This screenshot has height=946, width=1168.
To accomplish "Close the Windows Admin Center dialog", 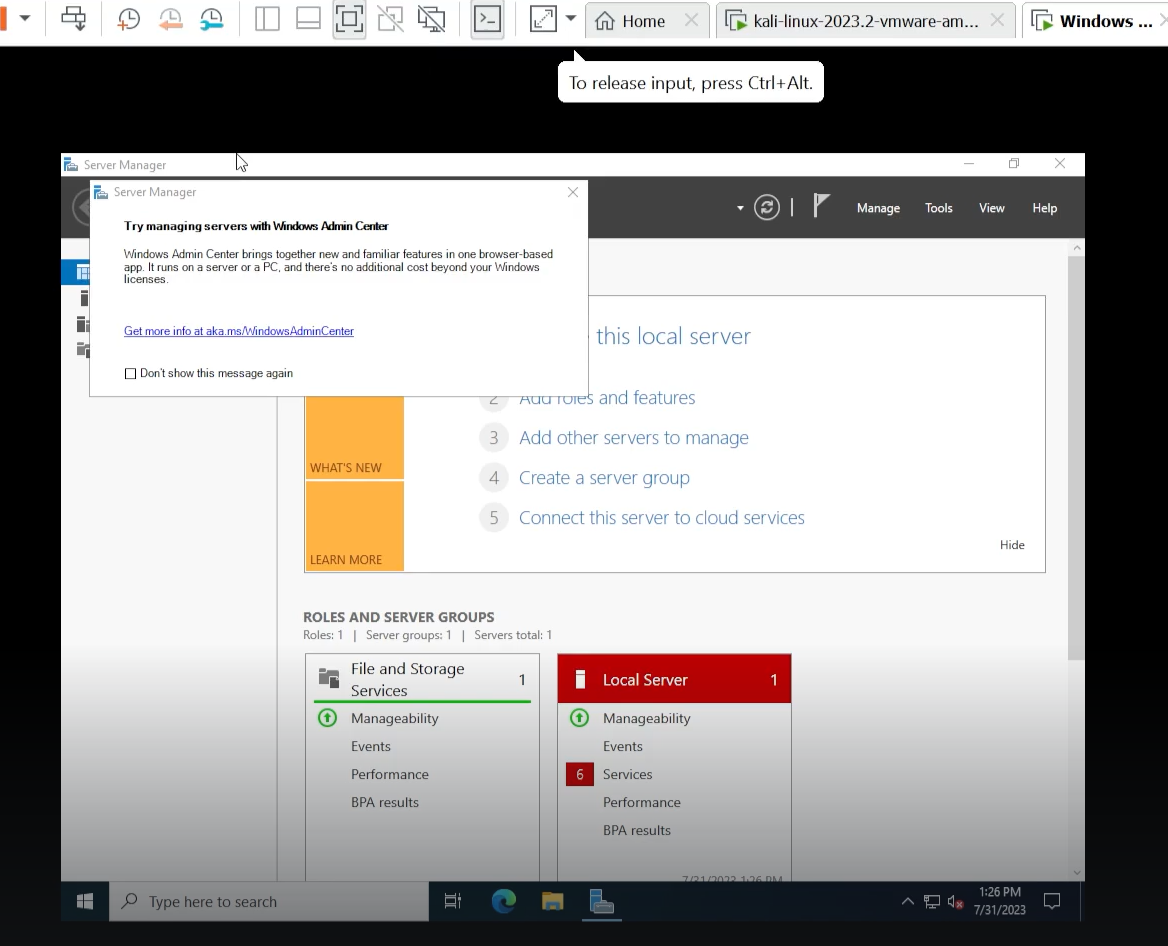I will point(573,192).
